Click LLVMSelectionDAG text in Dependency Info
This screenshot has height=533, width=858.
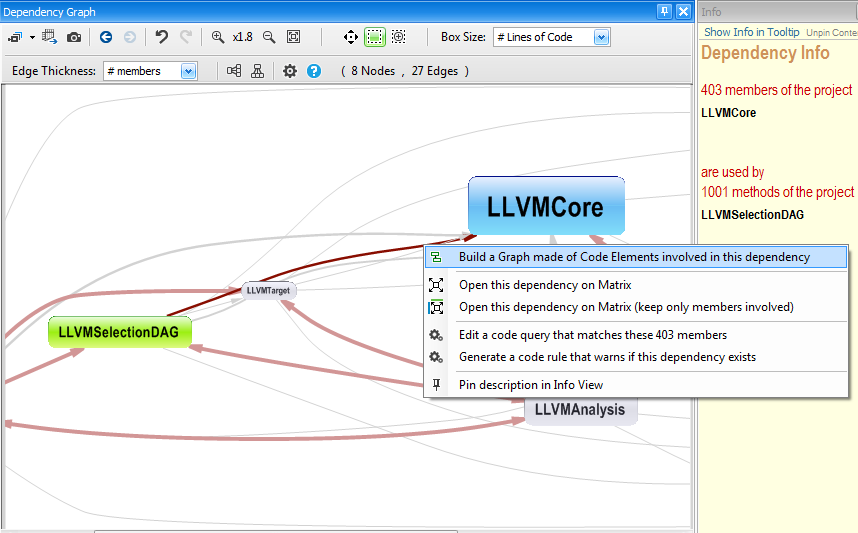tap(752, 215)
